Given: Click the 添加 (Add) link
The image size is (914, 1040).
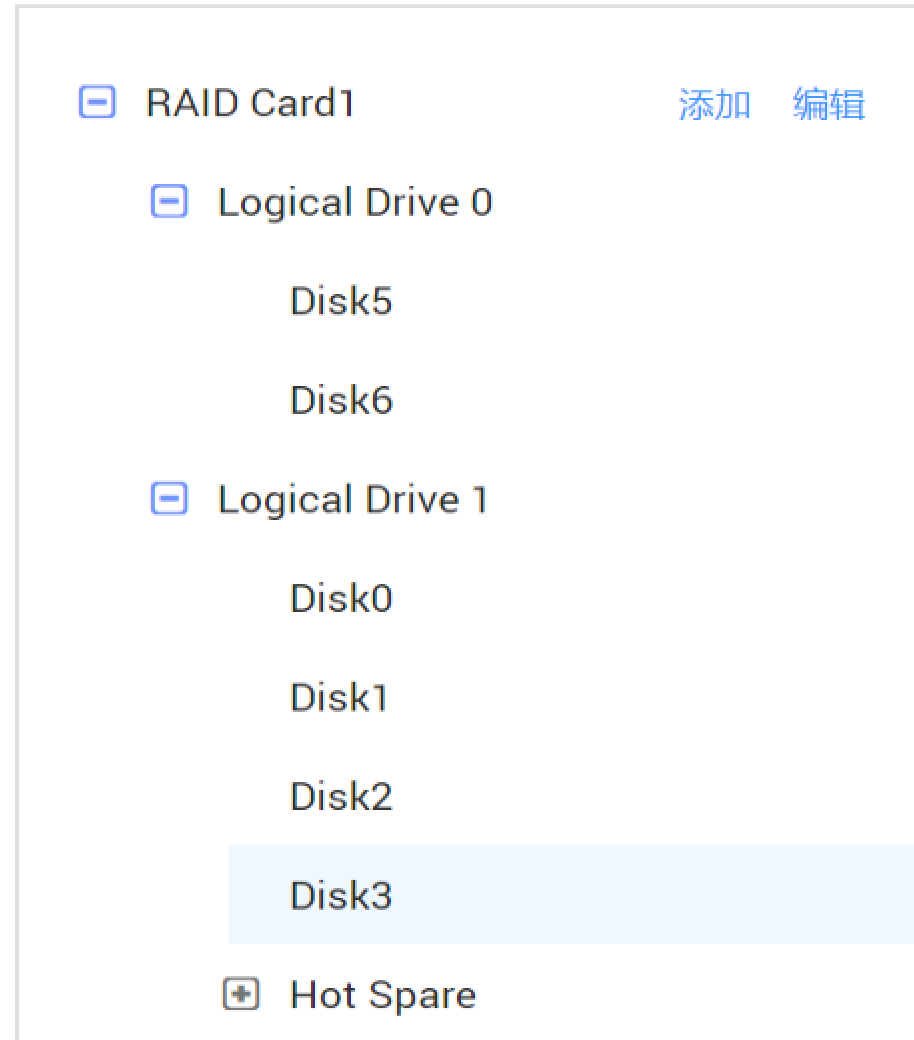Looking at the screenshot, I should [x=714, y=104].
